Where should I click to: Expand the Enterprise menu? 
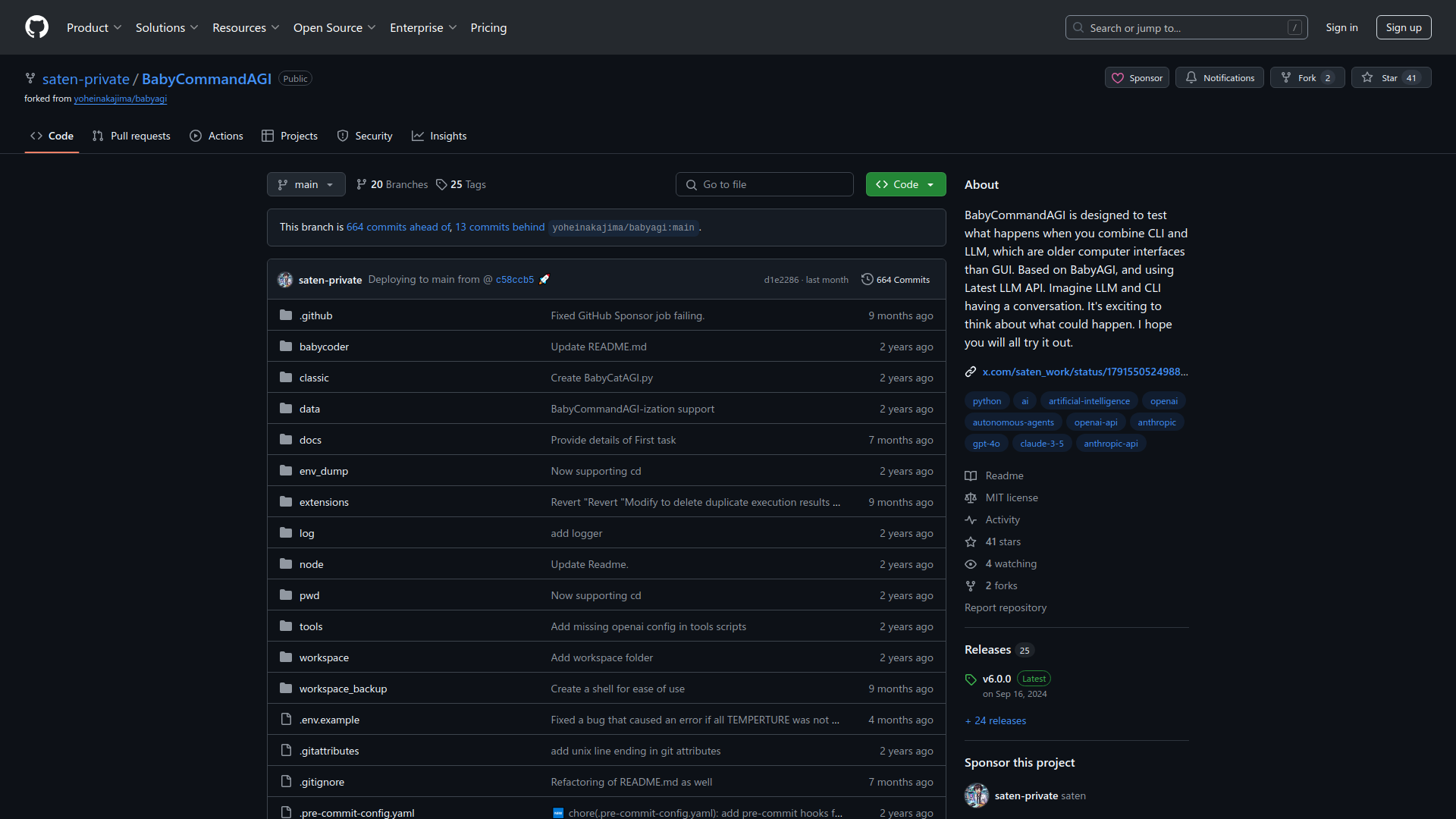423,27
